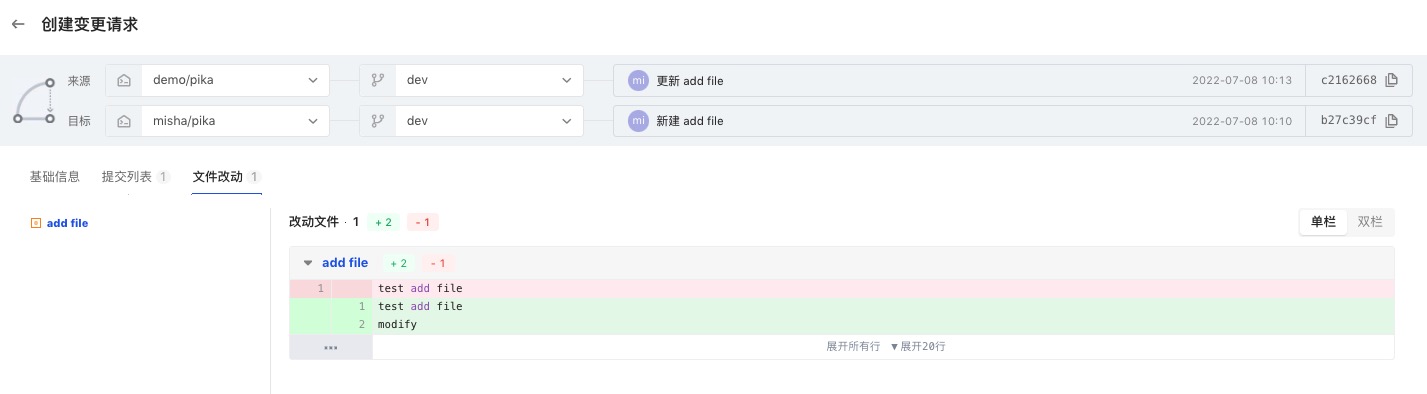Collapse the add file diff section
The width and height of the screenshot is (1427, 394).
(308, 263)
